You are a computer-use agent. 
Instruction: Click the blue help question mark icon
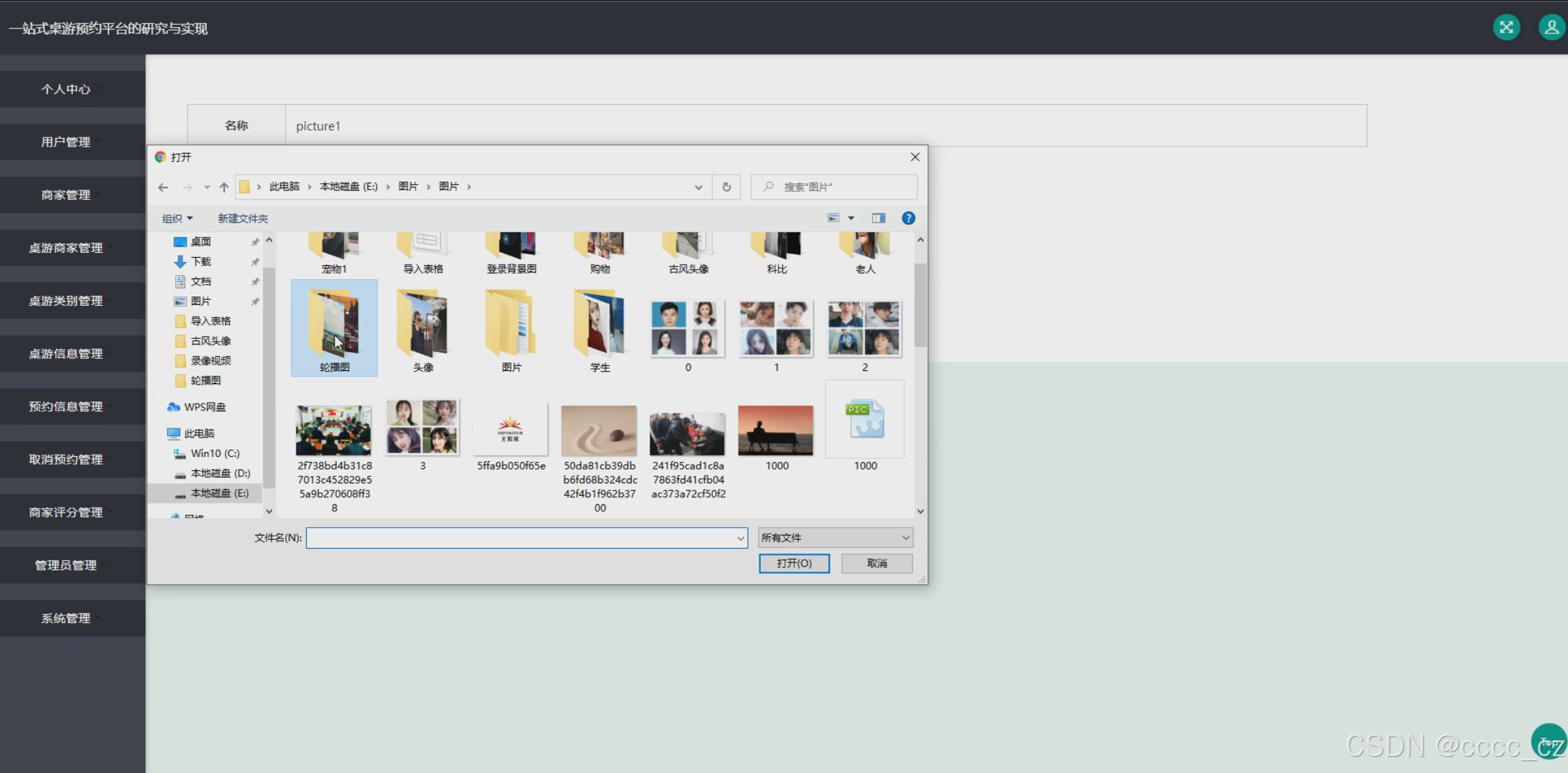pyautogui.click(x=908, y=218)
